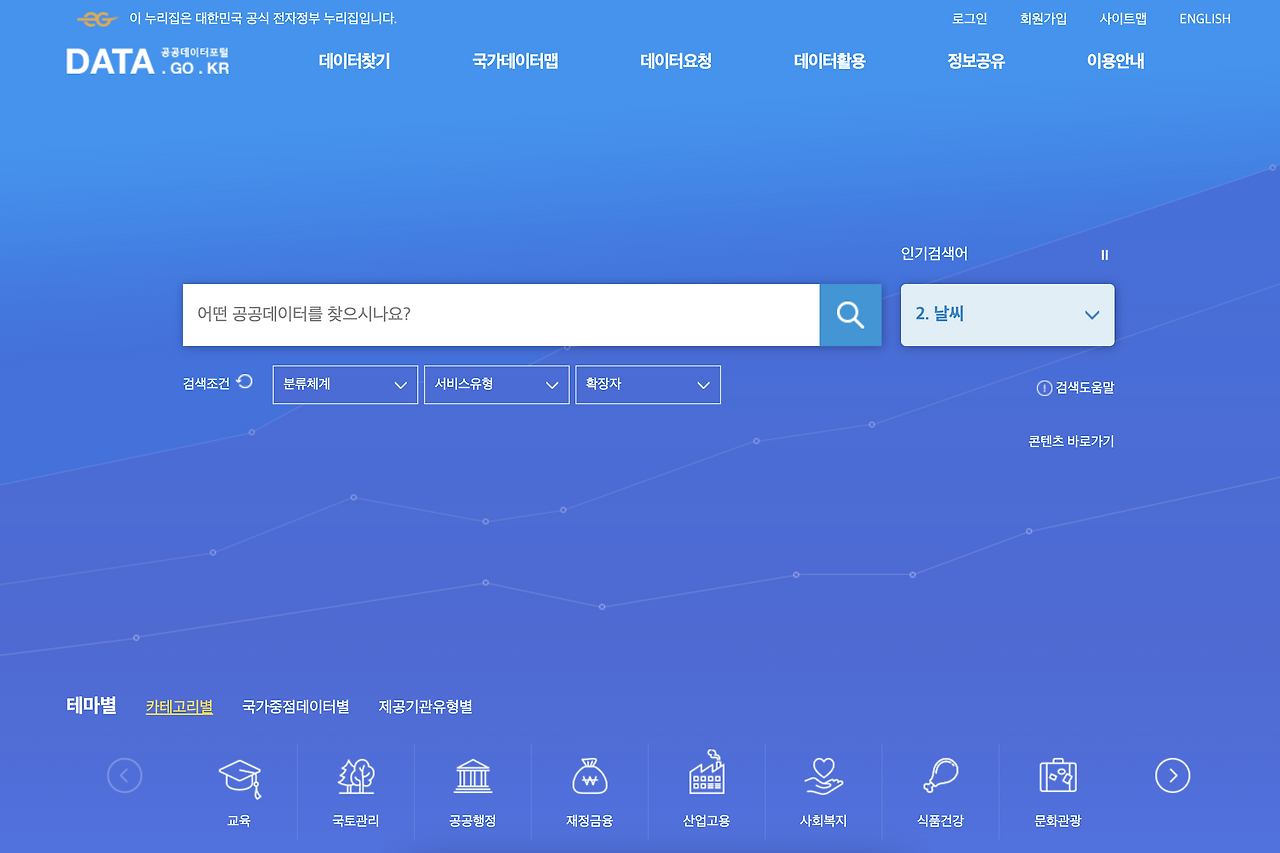Switch to the 제공기관유형별 tab

[x=426, y=707]
